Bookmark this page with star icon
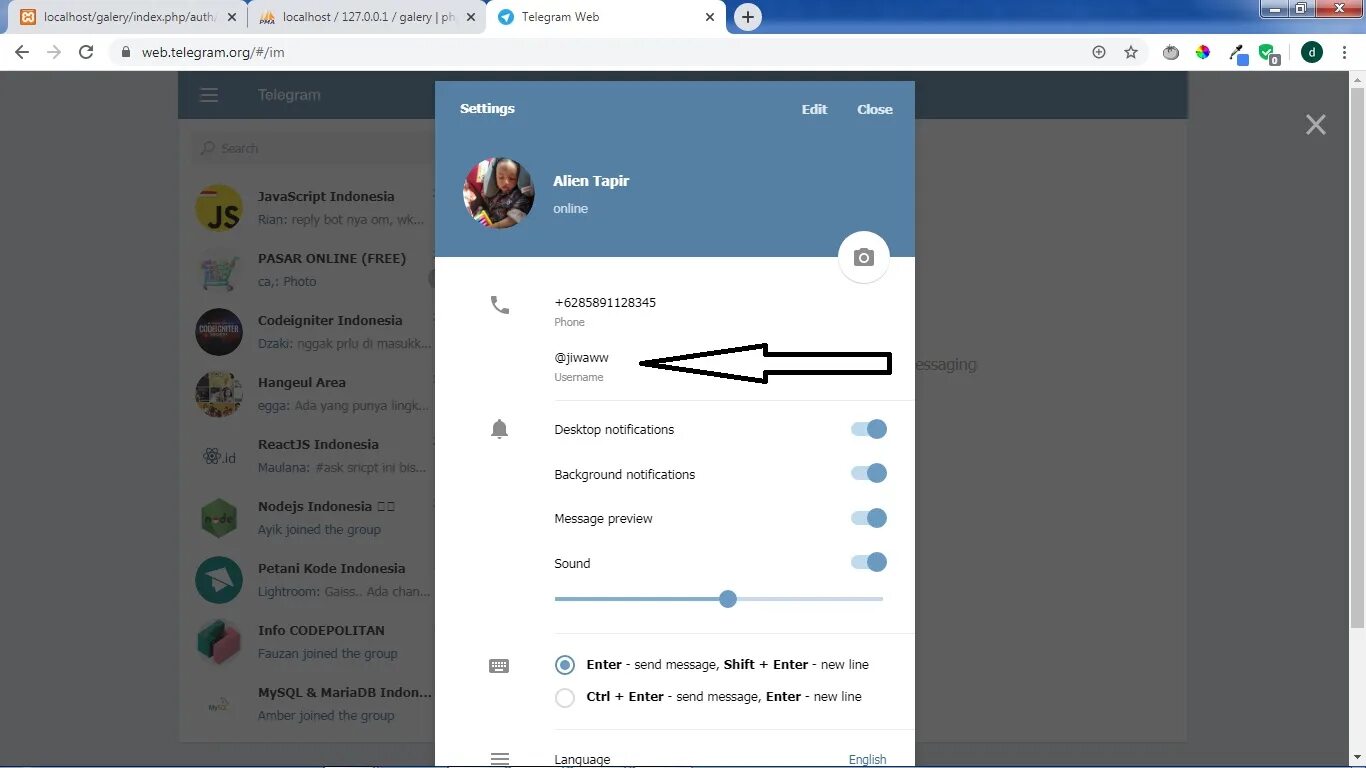Screen dimensions: 1366x768 [1131, 52]
